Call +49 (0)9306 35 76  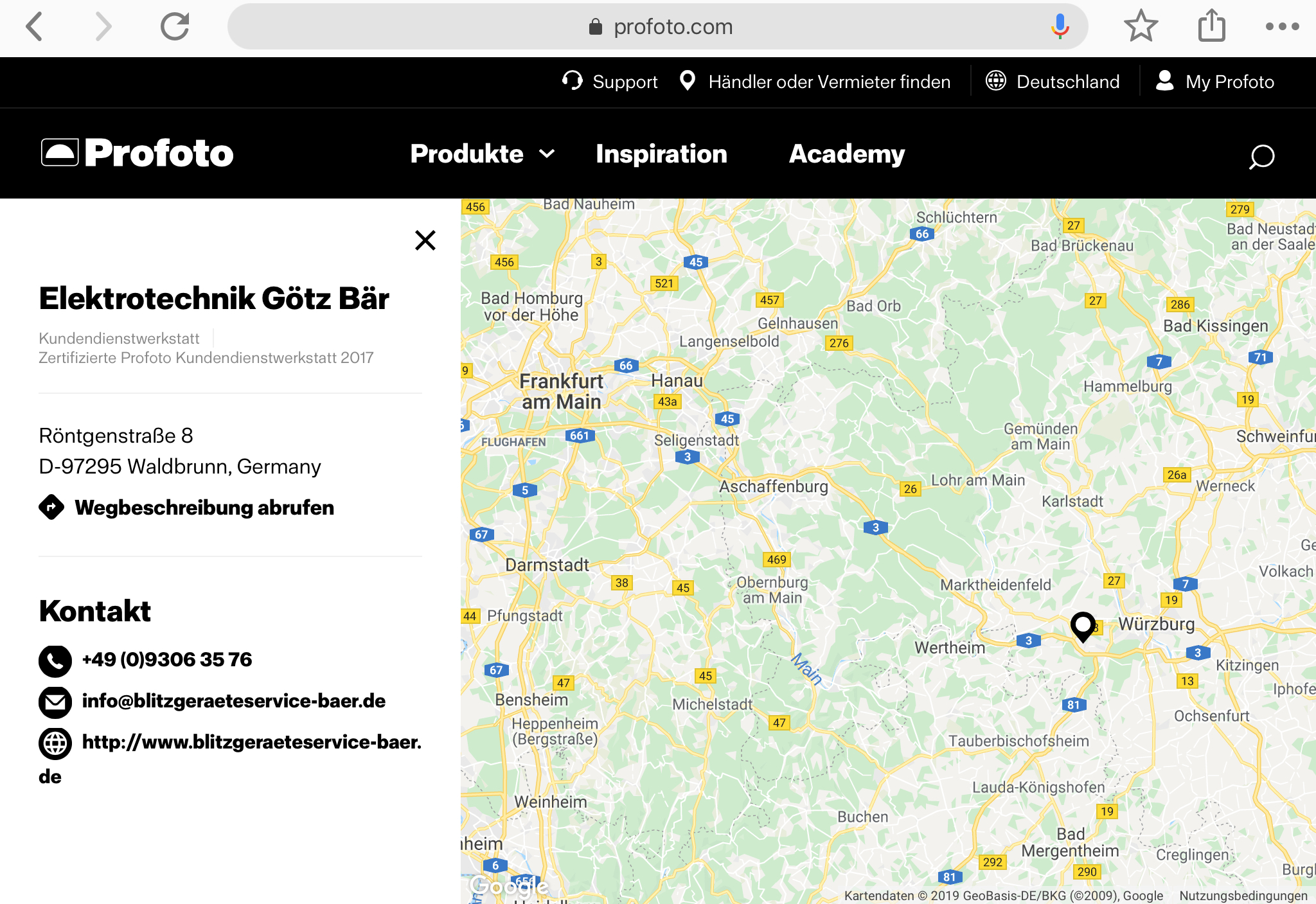167,659
